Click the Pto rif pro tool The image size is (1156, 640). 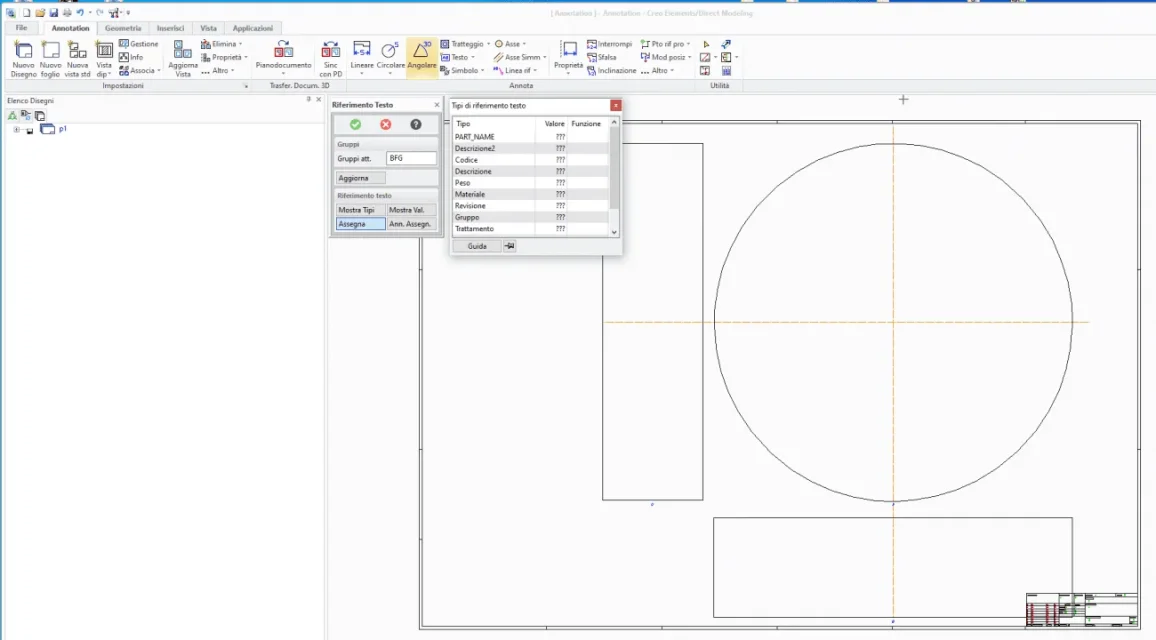(665, 44)
